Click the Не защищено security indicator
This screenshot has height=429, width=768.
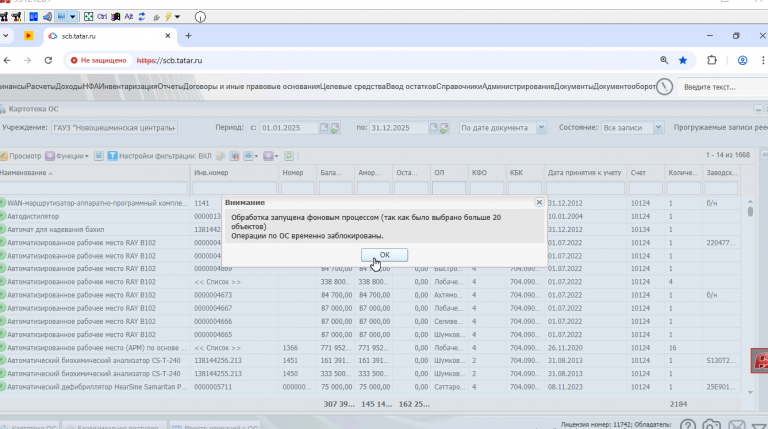tap(98, 60)
